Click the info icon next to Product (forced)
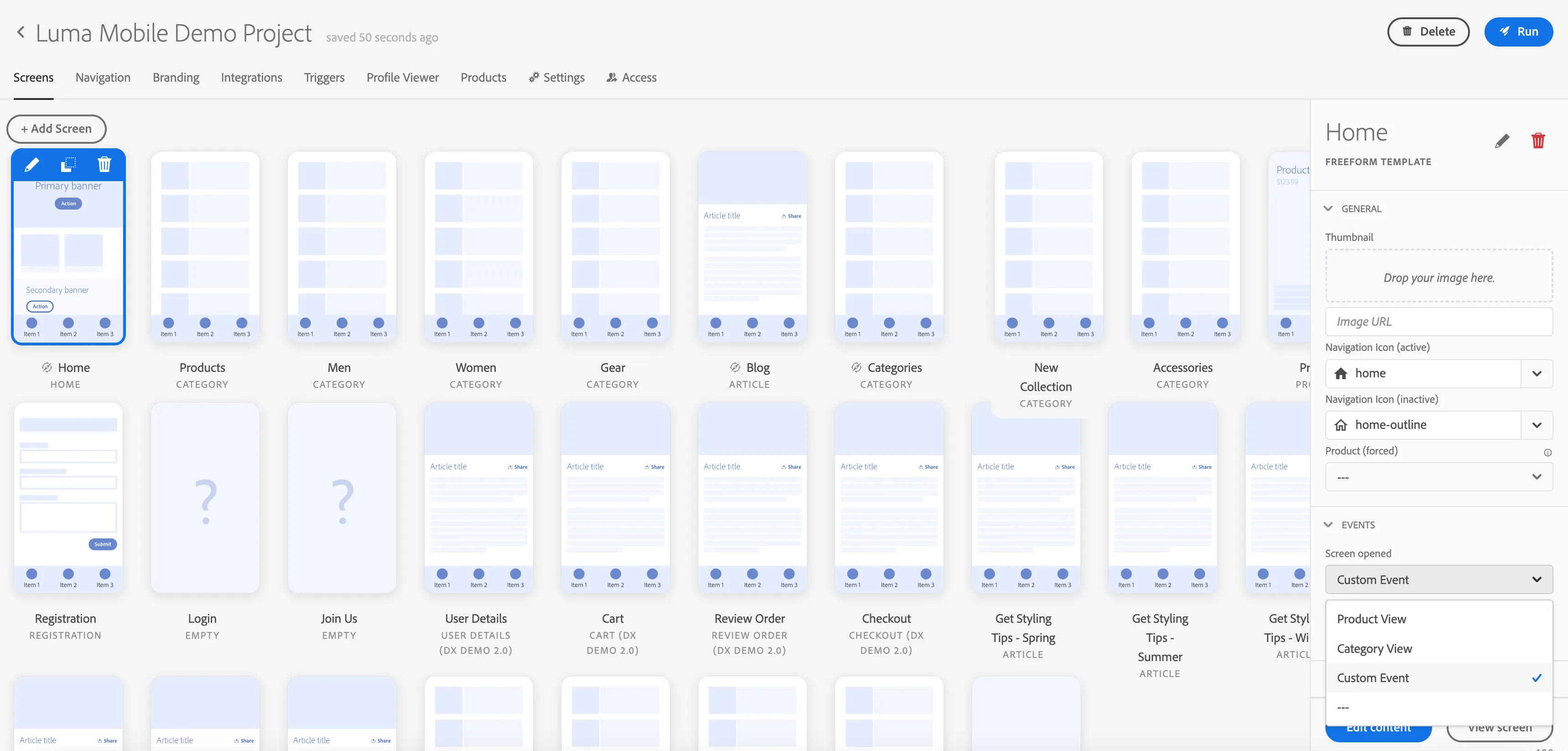Screen dimensions: 1568x751 click(x=1547, y=452)
